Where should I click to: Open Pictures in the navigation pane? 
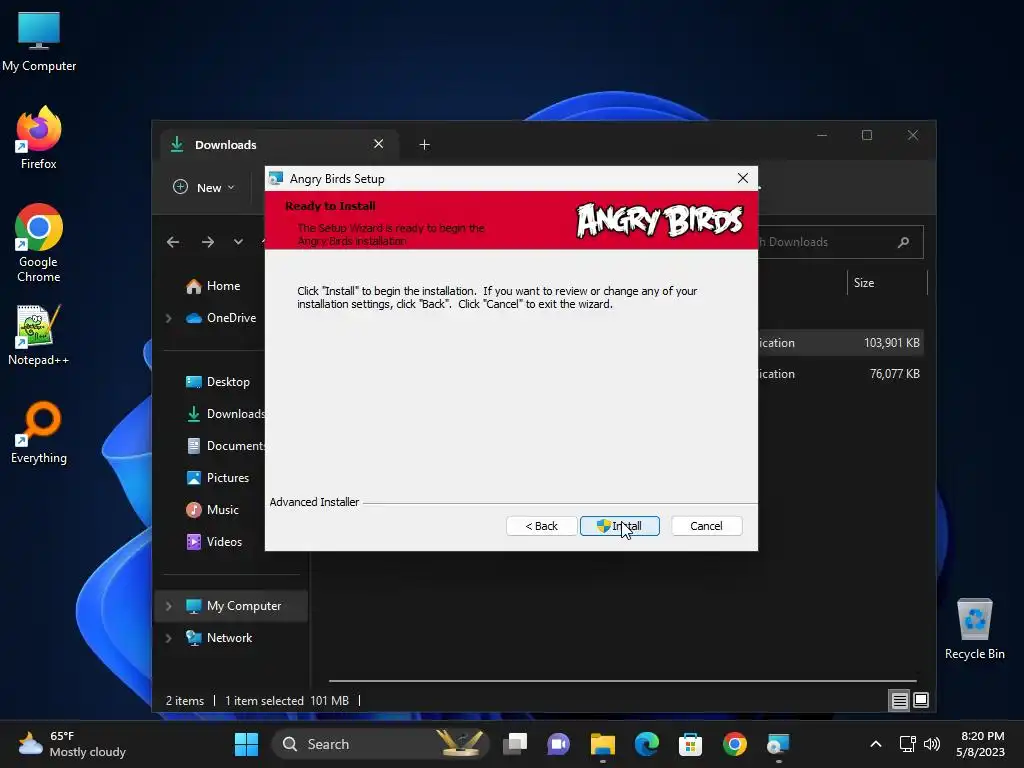(217, 478)
